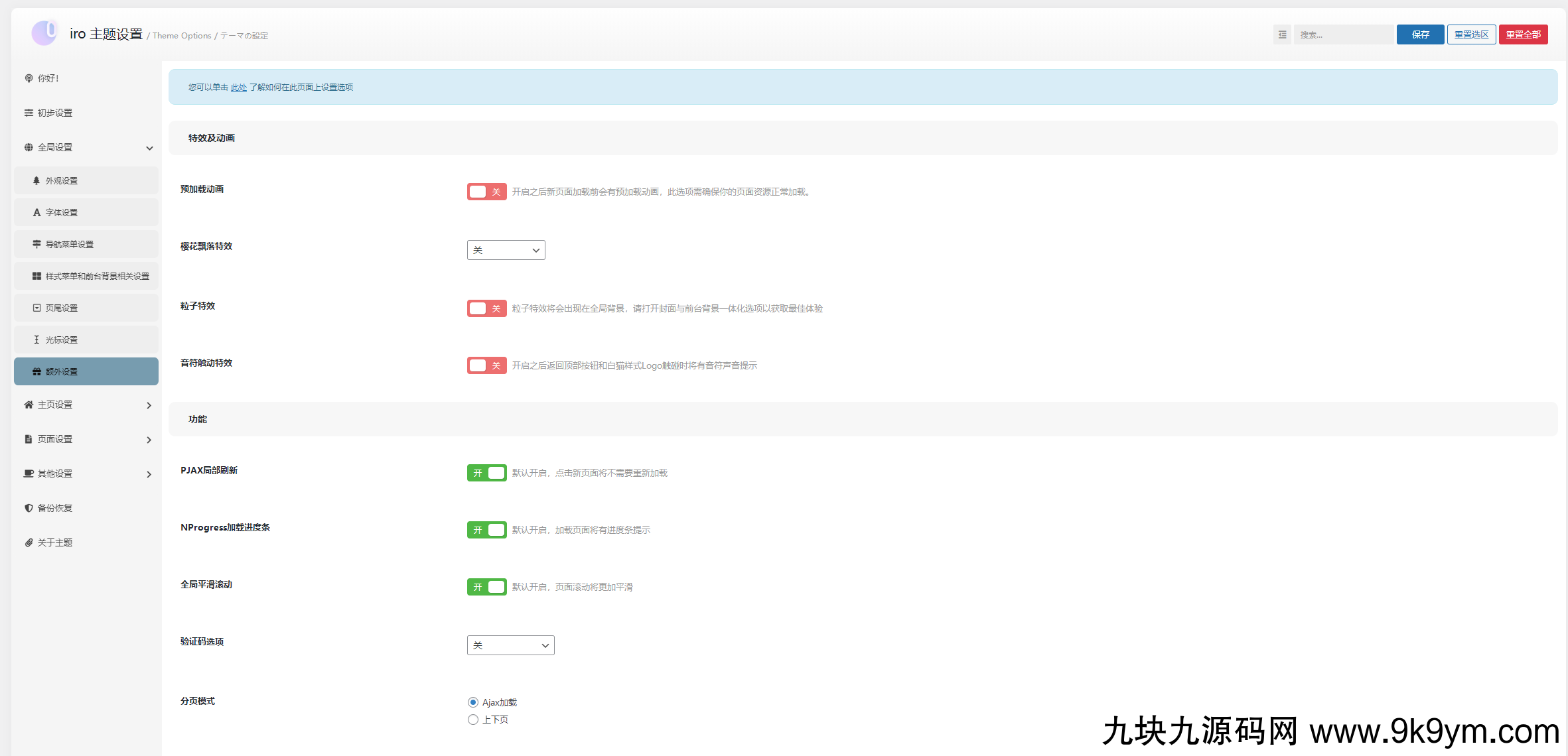
Task: Open 导航菜单设置 via its signpost icon
Action: point(36,244)
